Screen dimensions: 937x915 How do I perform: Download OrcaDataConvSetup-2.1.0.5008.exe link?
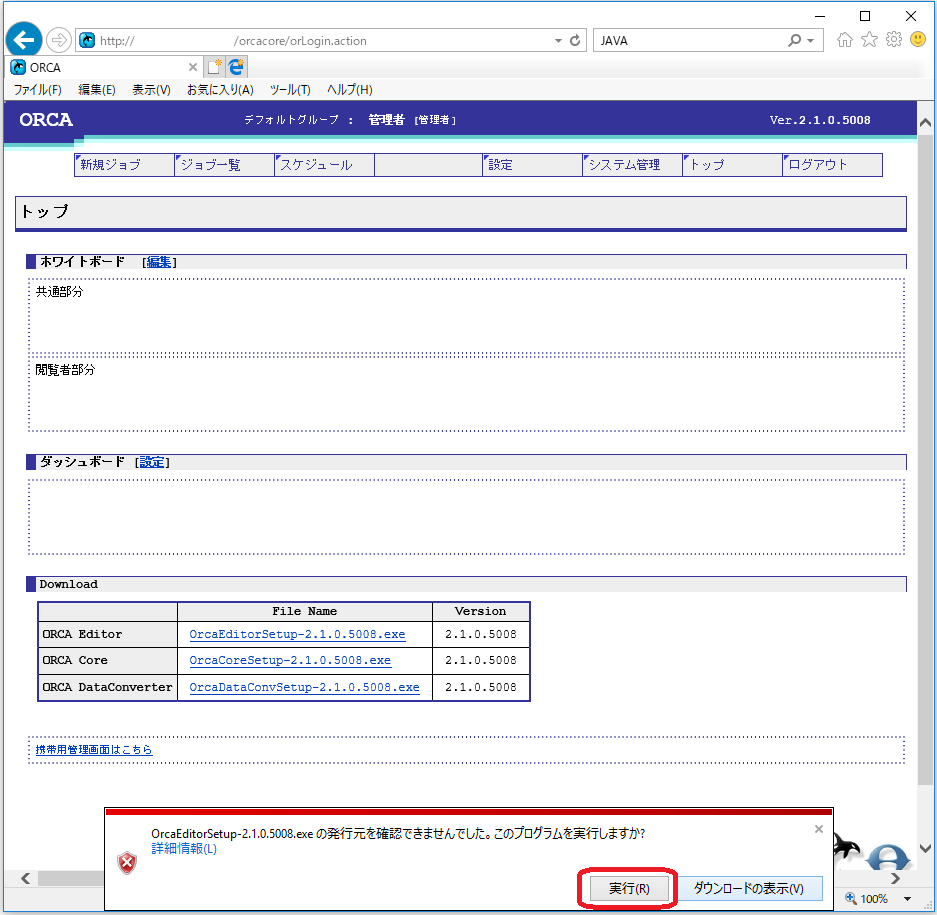click(x=304, y=687)
